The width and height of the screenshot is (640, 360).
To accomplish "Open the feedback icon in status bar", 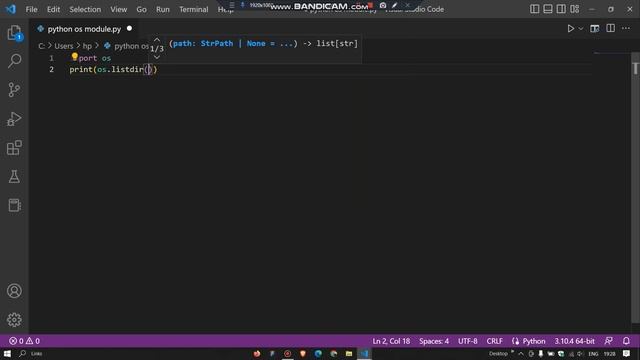I will click(x=608, y=341).
